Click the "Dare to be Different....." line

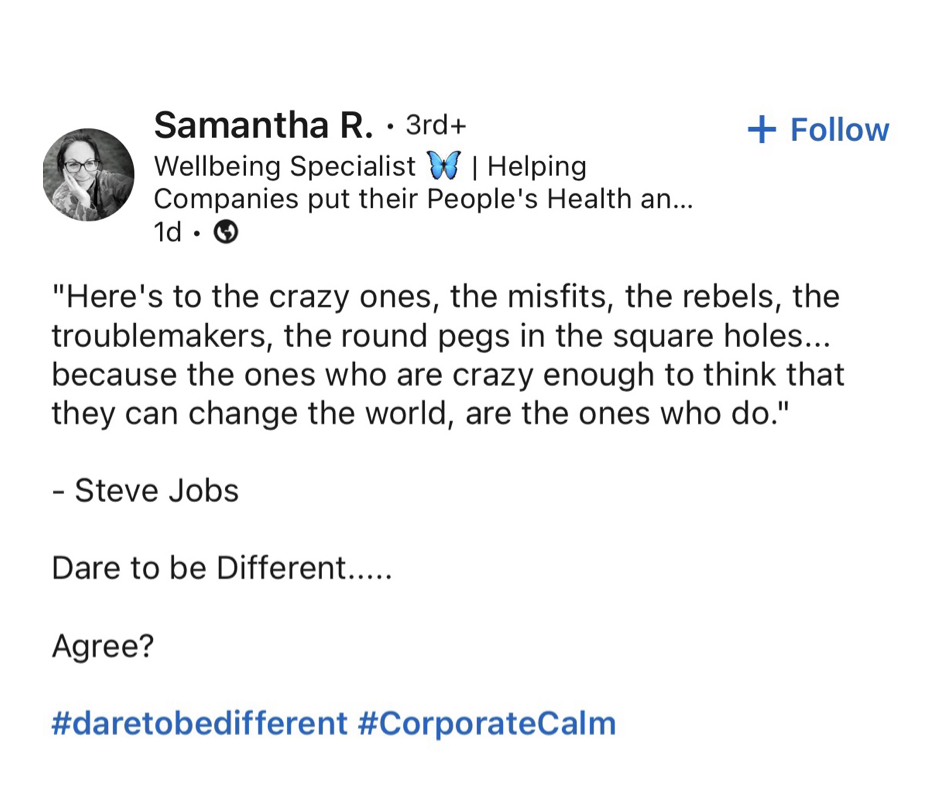coord(221,568)
